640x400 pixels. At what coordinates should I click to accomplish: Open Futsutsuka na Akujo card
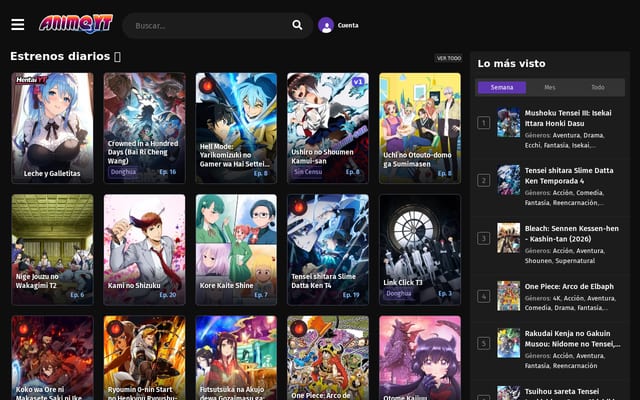coord(236,358)
